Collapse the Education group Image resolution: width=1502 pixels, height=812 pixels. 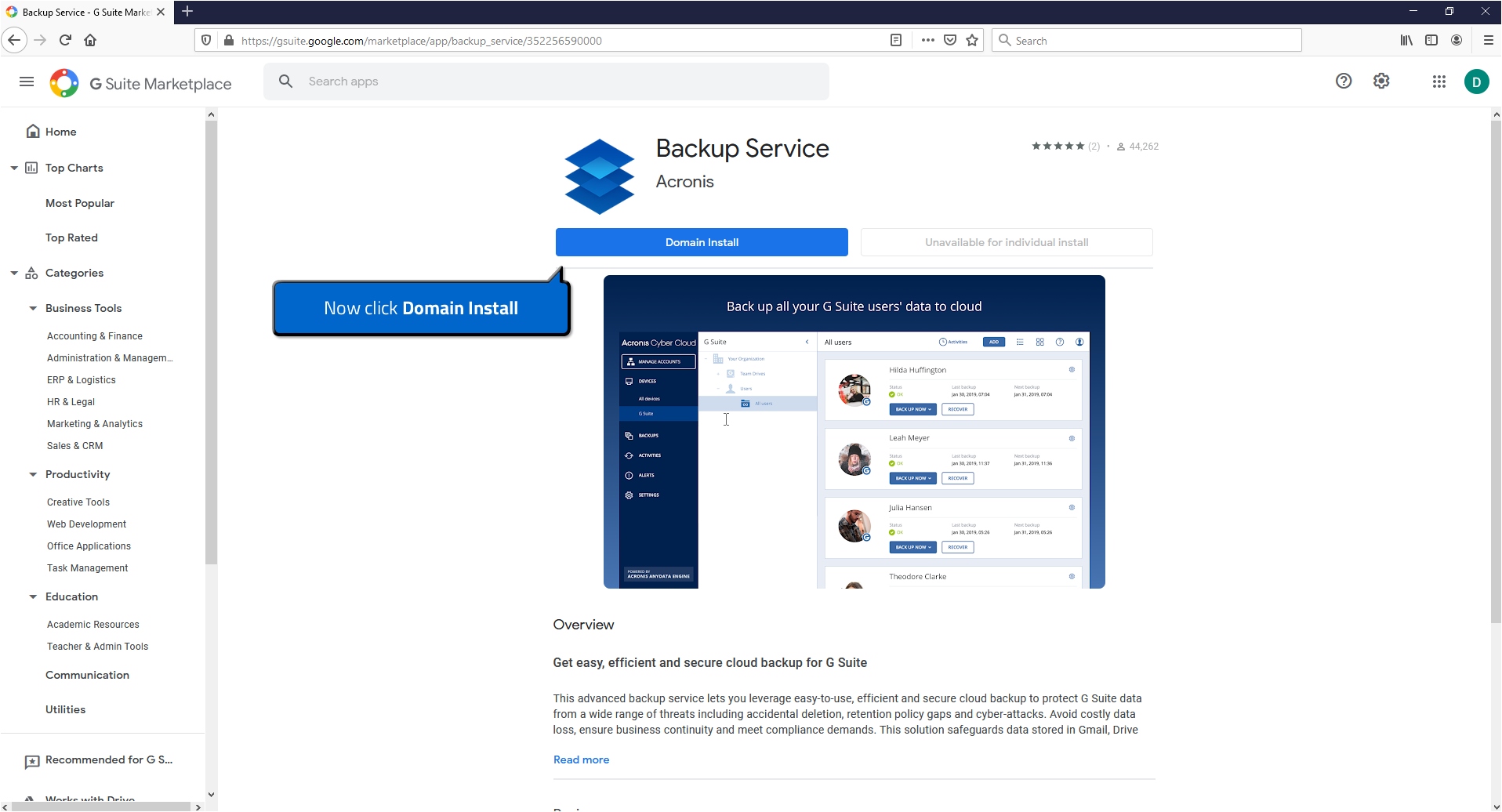pos(33,596)
